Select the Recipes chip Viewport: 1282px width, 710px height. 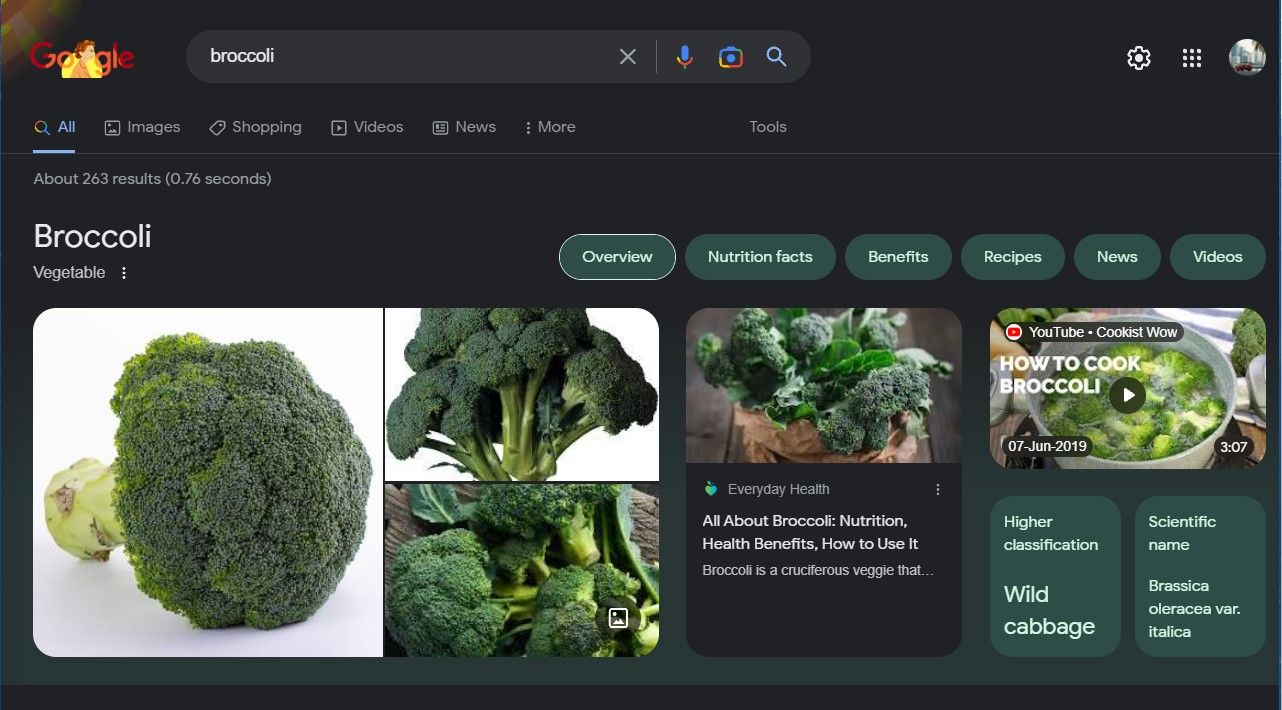[x=1012, y=257]
